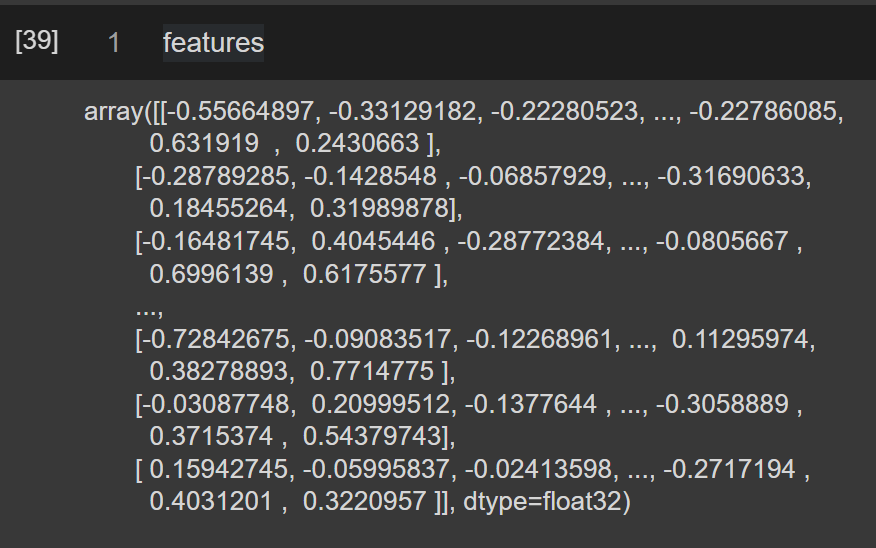Click the value -0.22786085 in the first row
Image resolution: width=876 pixels, height=548 pixels.
(x=763, y=111)
